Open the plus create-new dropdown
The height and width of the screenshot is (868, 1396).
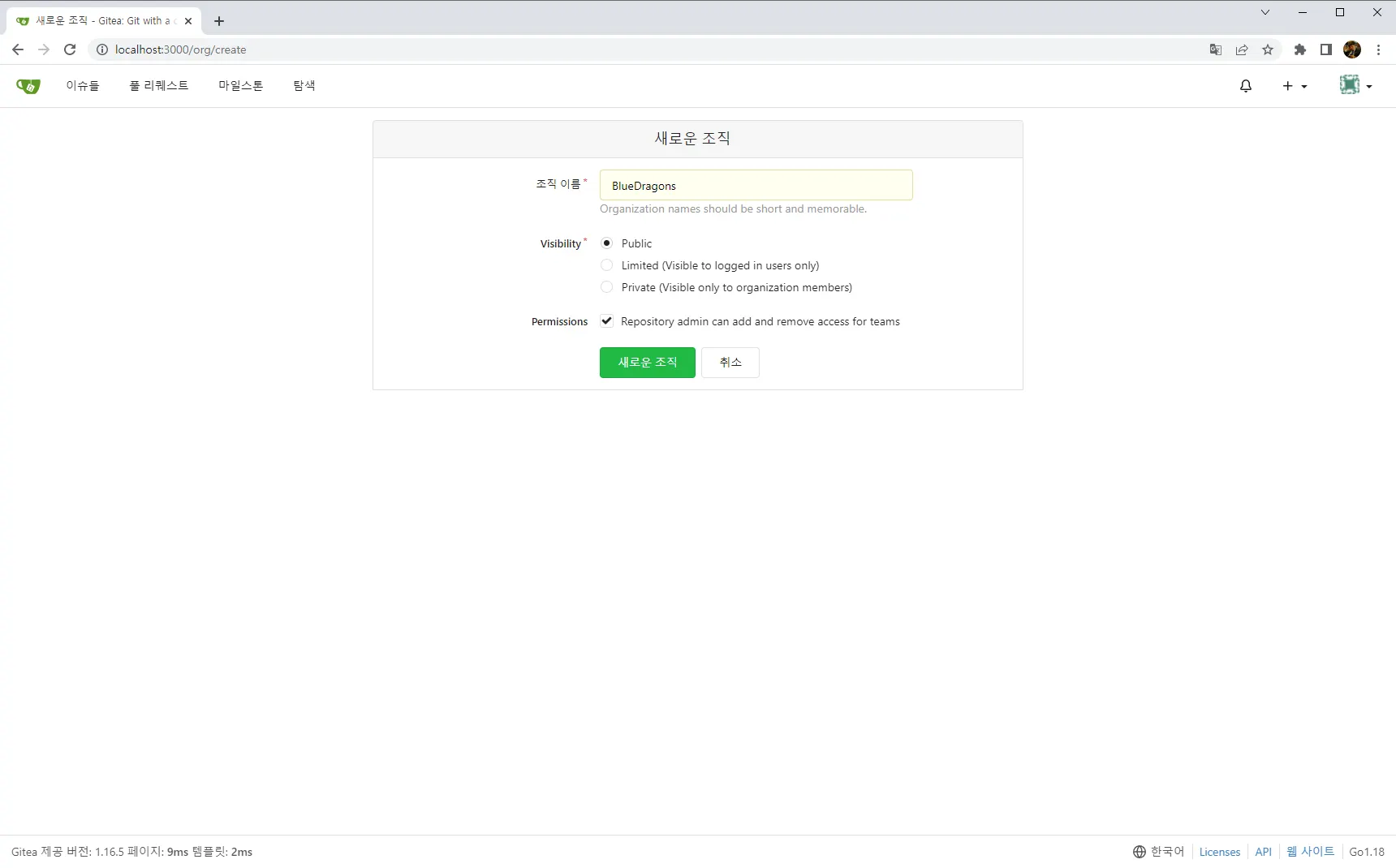click(1295, 86)
